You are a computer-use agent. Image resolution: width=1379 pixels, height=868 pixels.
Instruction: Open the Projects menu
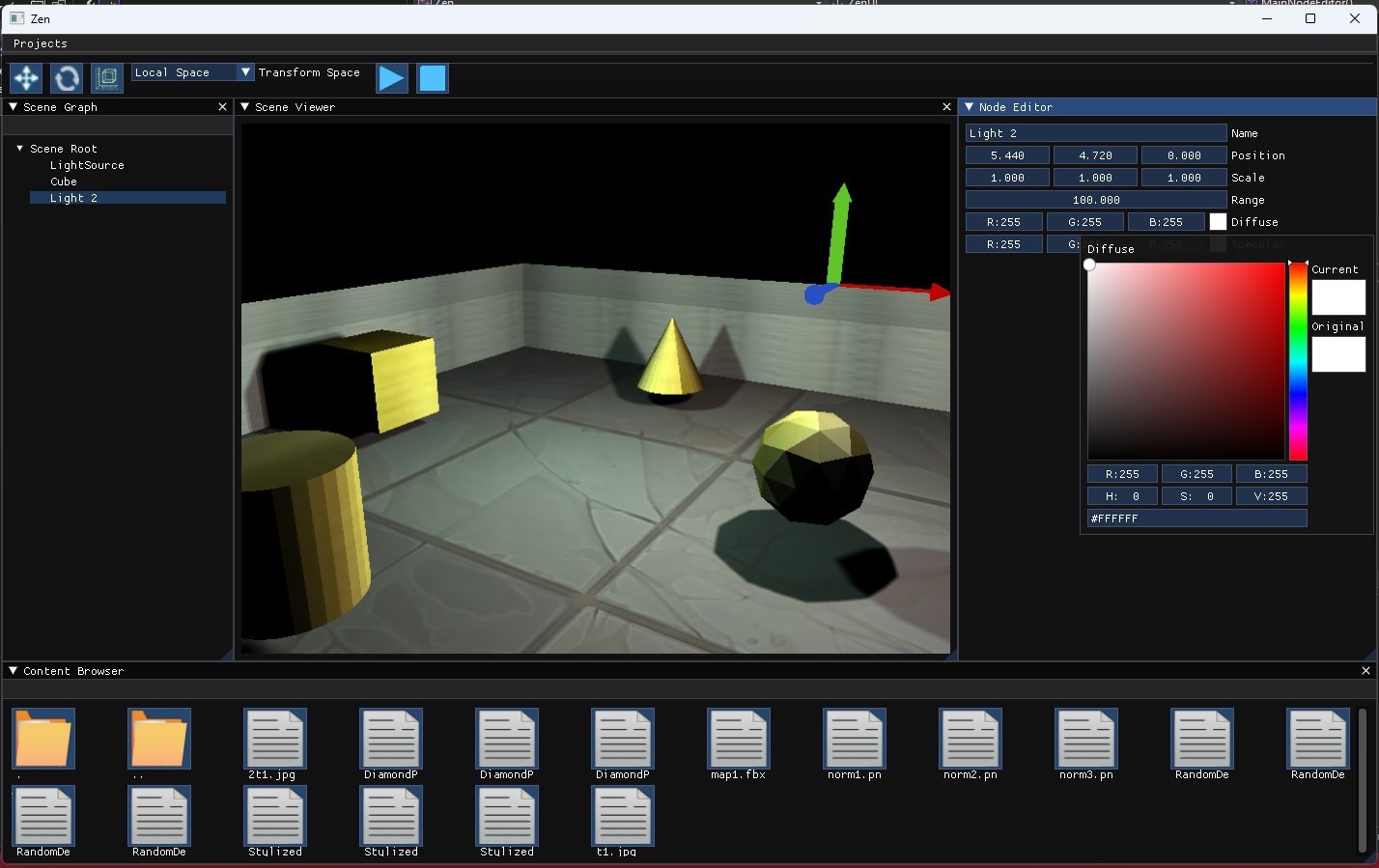tap(41, 43)
